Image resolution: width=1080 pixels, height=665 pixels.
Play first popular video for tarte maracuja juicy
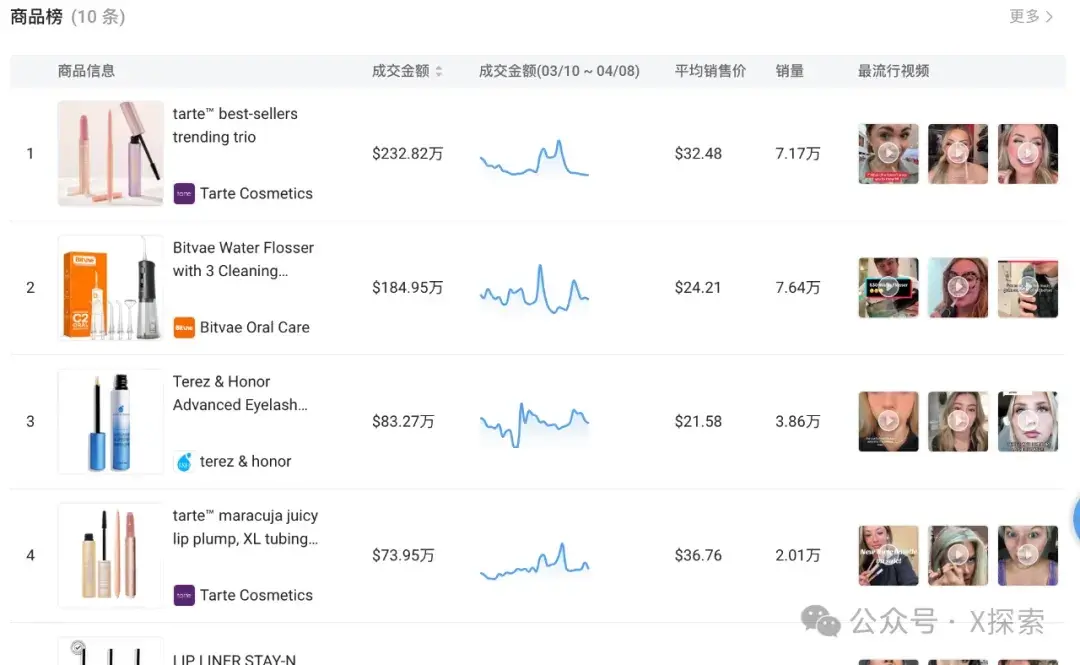(x=889, y=555)
